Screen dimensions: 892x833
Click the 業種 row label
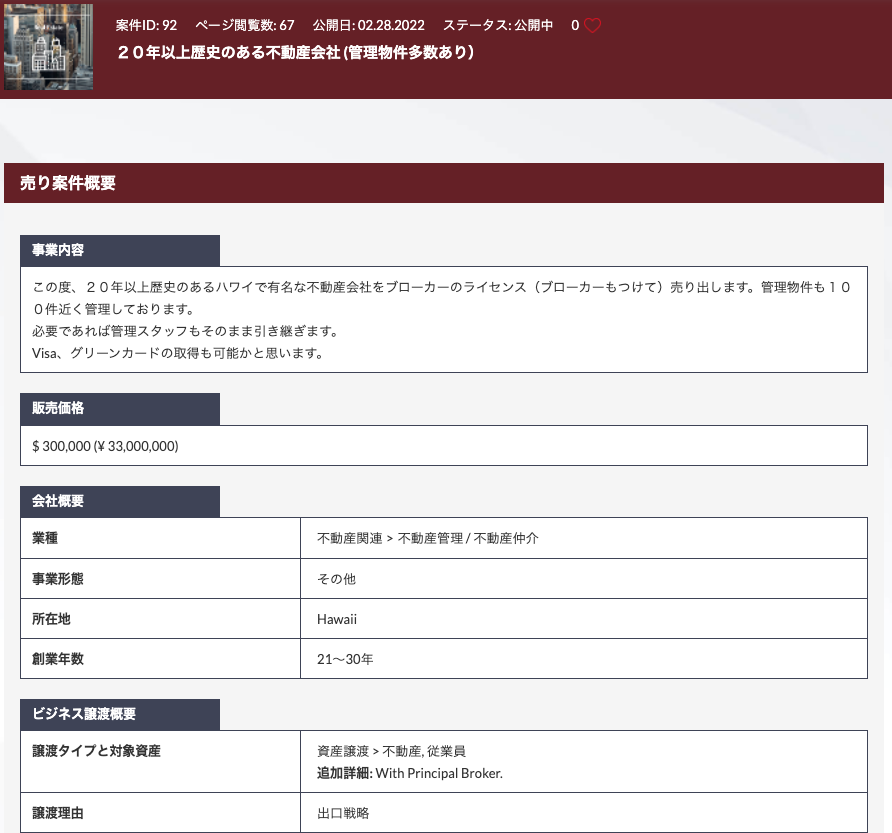point(45,538)
